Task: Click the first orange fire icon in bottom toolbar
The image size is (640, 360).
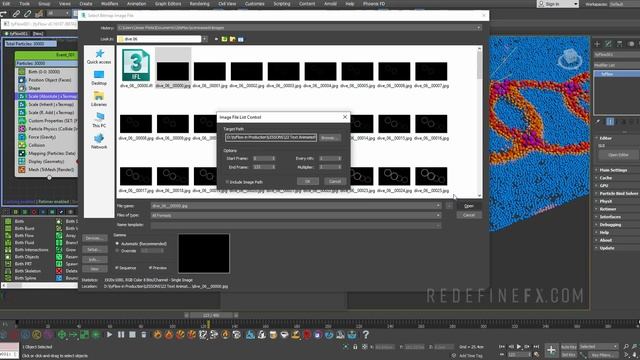Action: click(157, 335)
